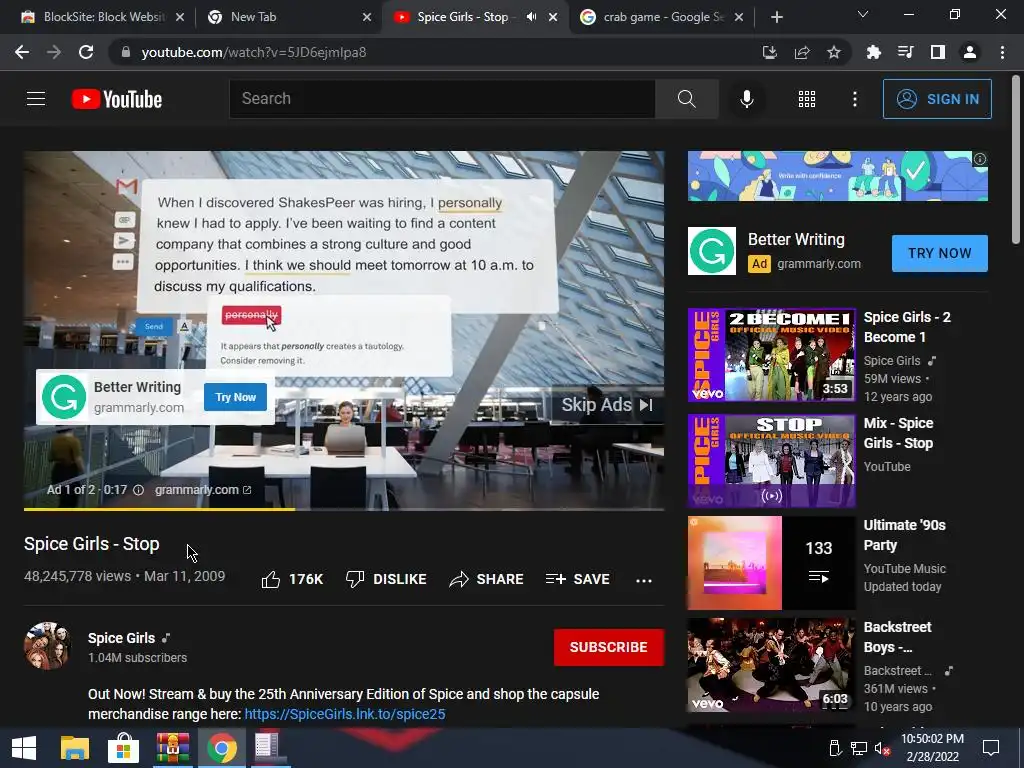Open Ultimate '90s Party playlist

point(771,563)
